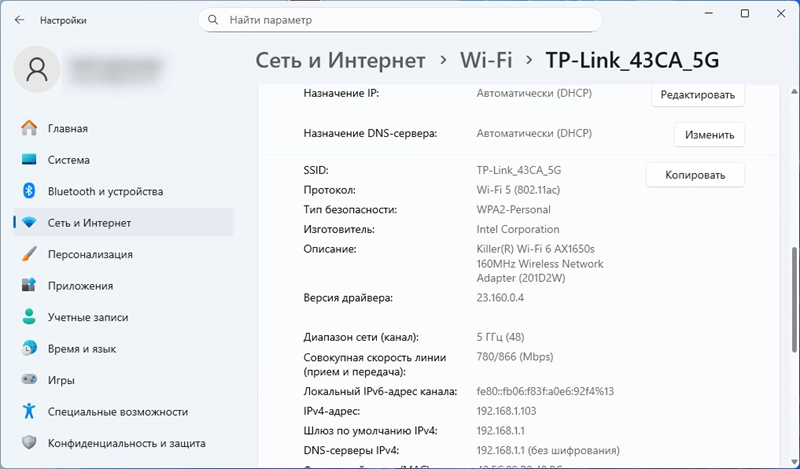Click the Назначение DNS-сервера label
Viewport: 800px width, 469px height.
[x=370, y=133]
